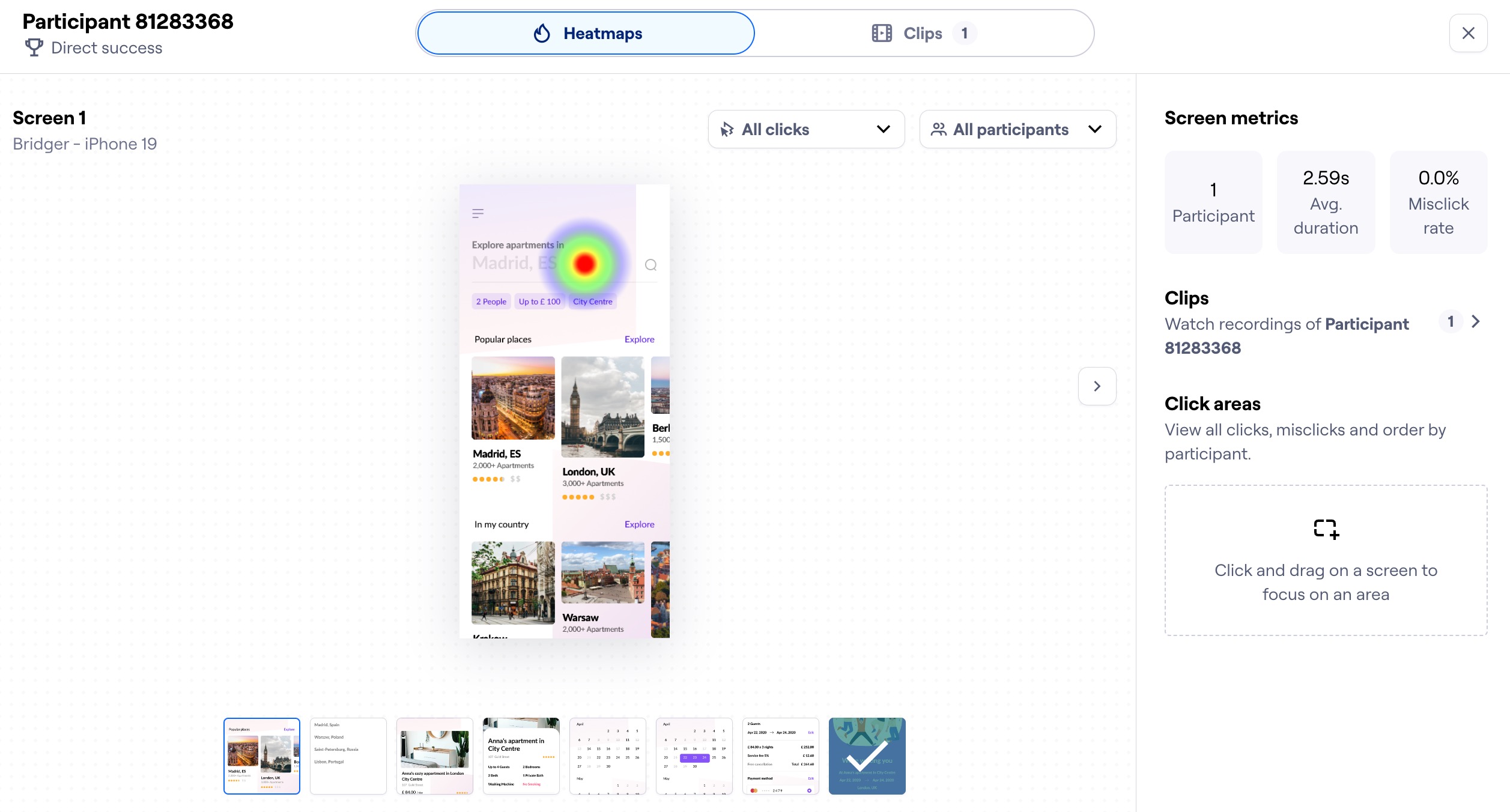
Task: Close the participant panel with X
Action: coord(1468,33)
